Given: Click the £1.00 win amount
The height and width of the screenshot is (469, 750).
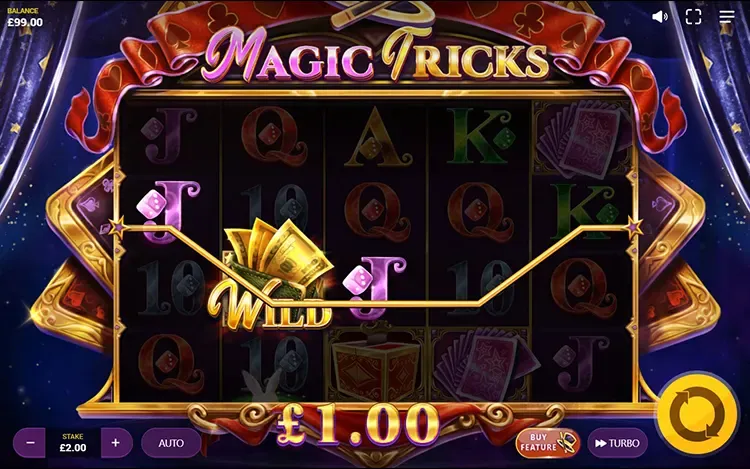Looking at the screenshot, I should click(358, 424).
